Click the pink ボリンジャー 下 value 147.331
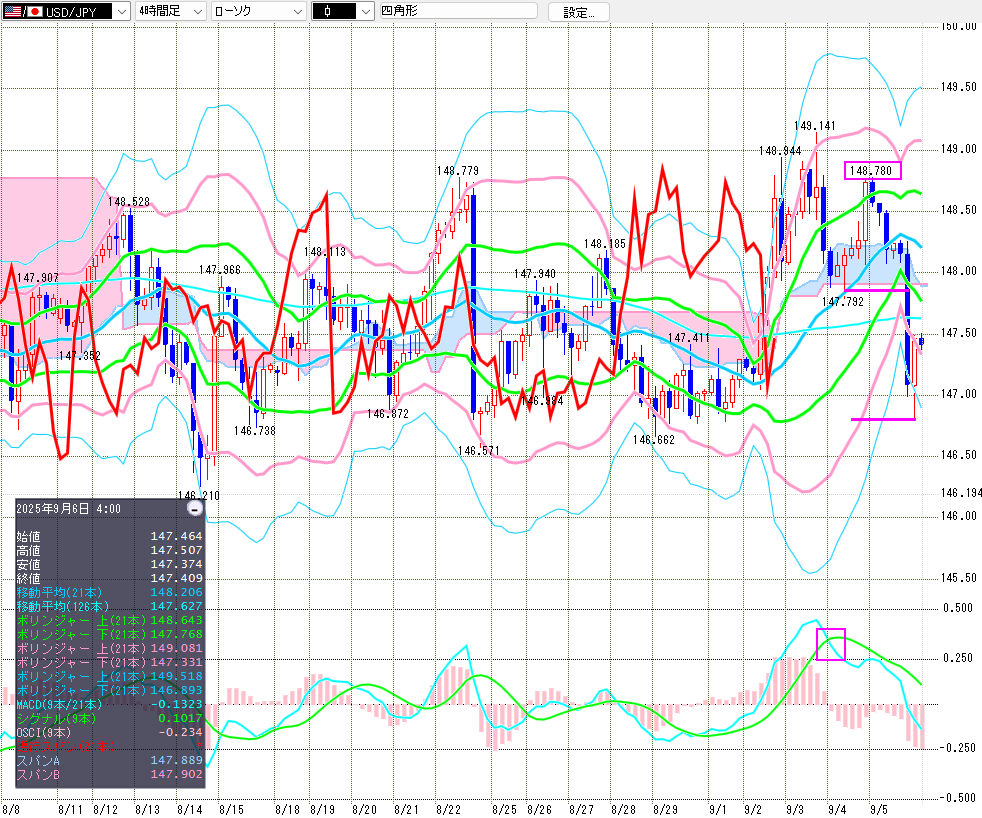 (x=176, y=662)
